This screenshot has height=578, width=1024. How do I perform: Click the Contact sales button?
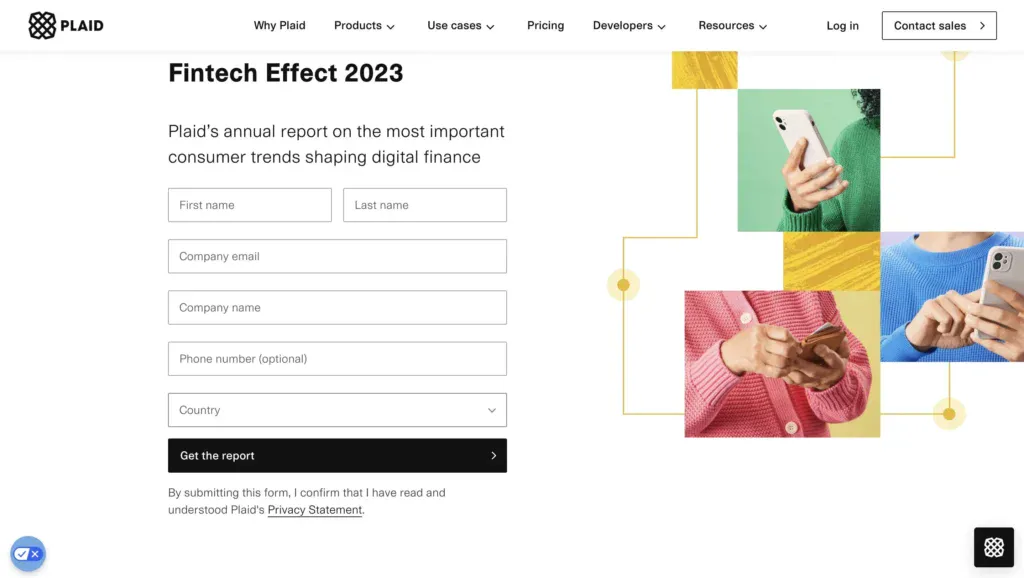(x=939, y=25)
